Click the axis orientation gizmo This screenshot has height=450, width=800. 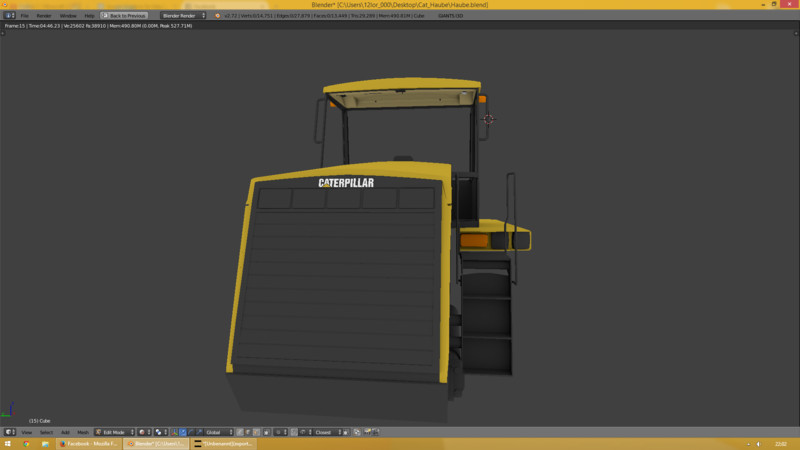click(8, 410)
